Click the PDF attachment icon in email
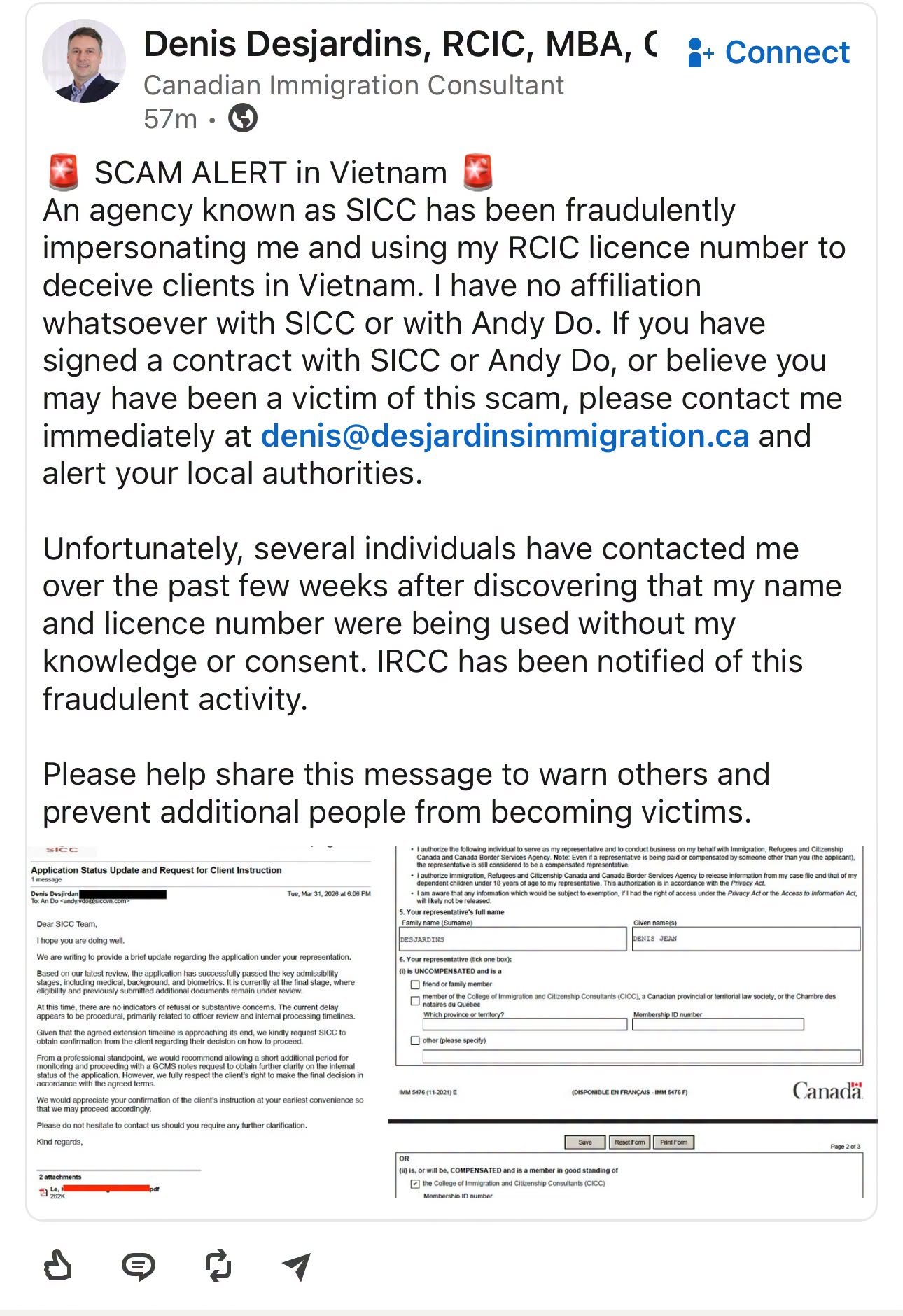 point(43,1192)
